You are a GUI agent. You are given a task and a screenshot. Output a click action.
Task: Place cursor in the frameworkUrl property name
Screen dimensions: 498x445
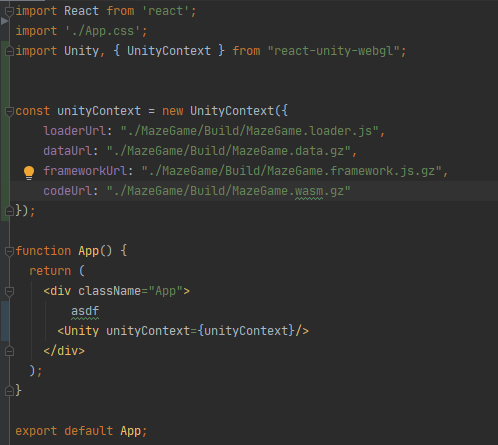coord(85,171)
